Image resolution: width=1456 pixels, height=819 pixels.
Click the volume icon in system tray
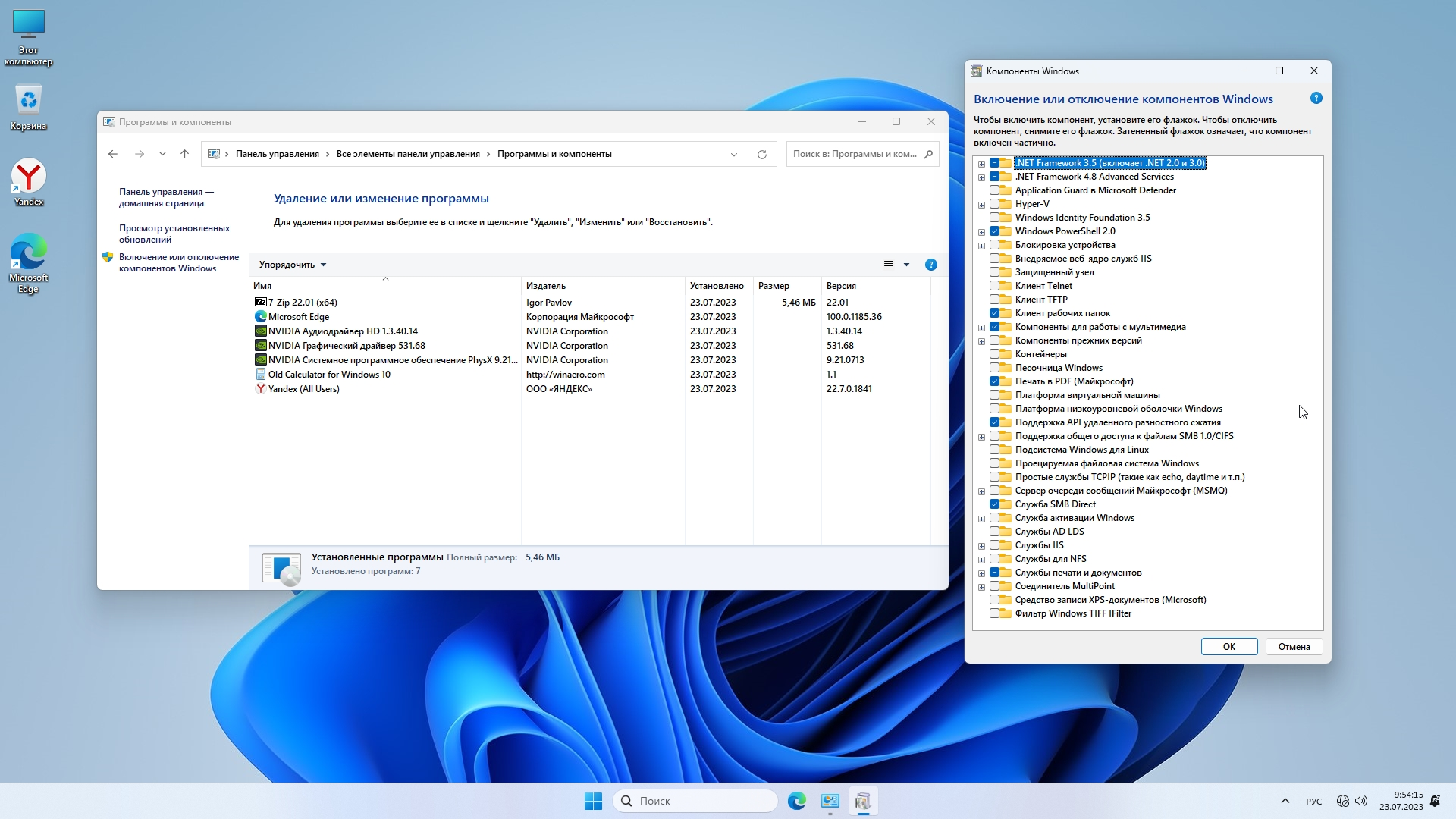coord(1361,801)
